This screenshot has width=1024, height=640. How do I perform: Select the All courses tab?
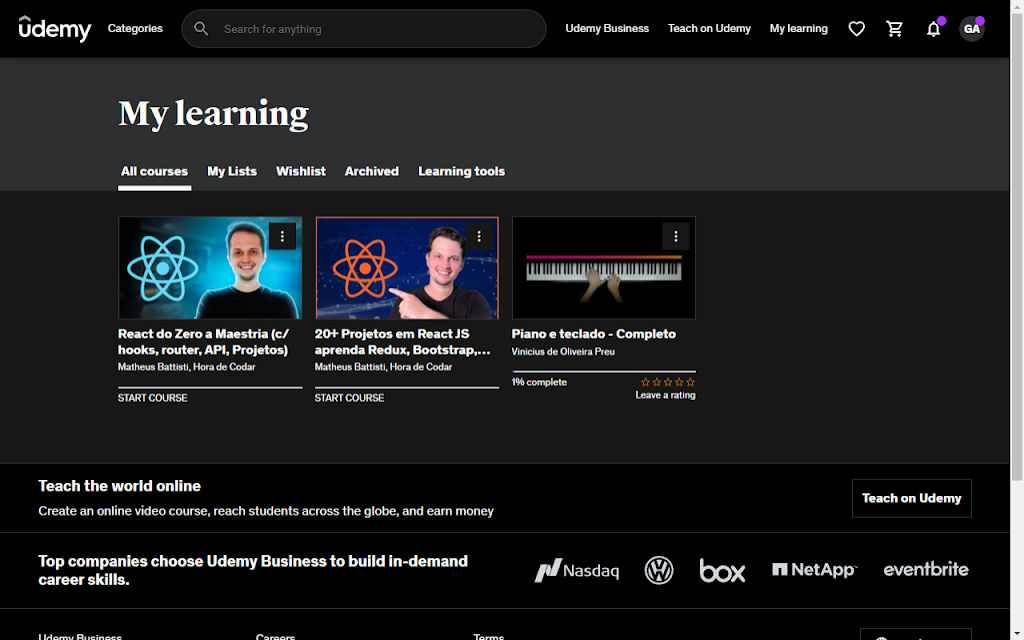154,172
